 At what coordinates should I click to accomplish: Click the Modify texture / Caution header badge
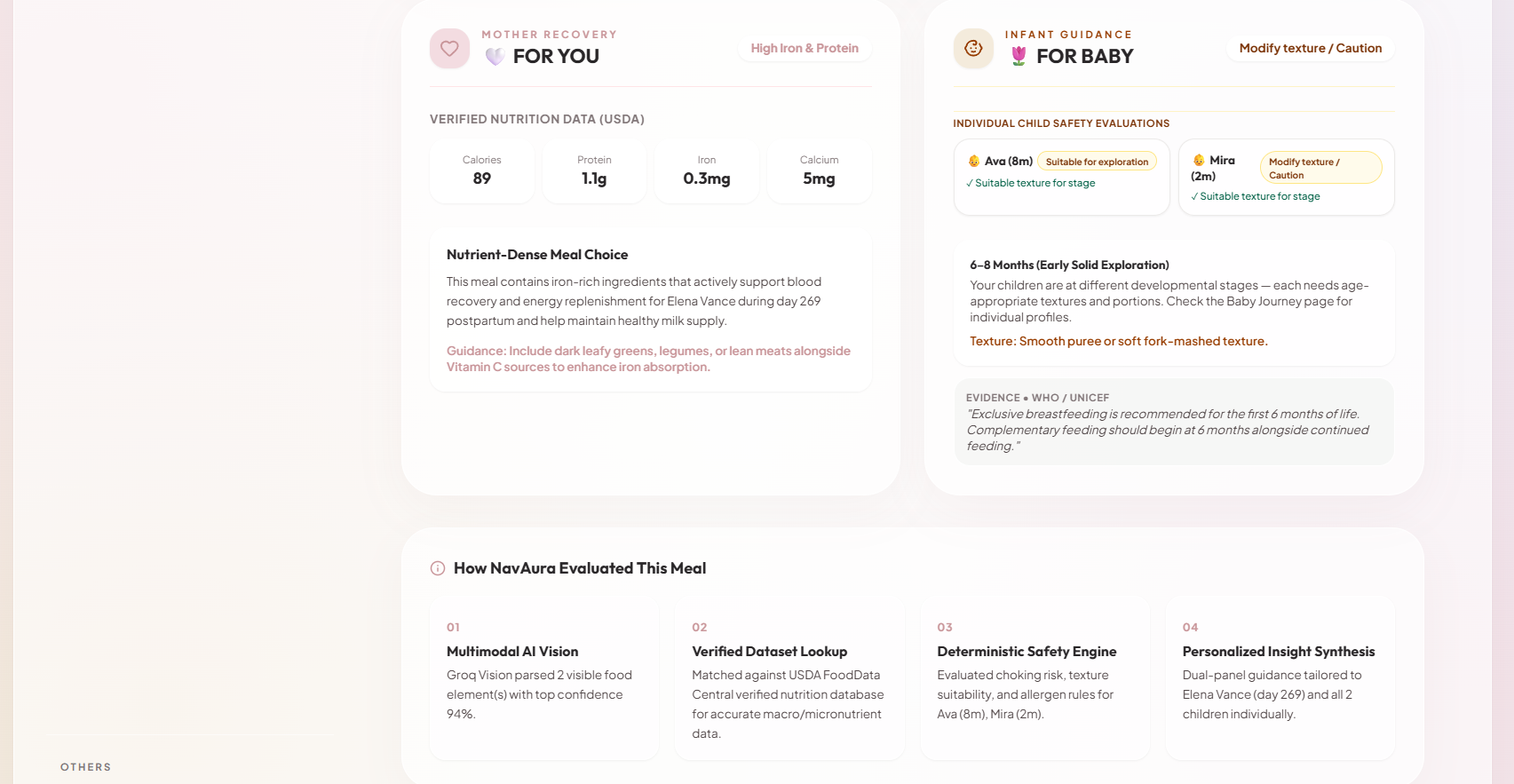tap(1311, 48)
